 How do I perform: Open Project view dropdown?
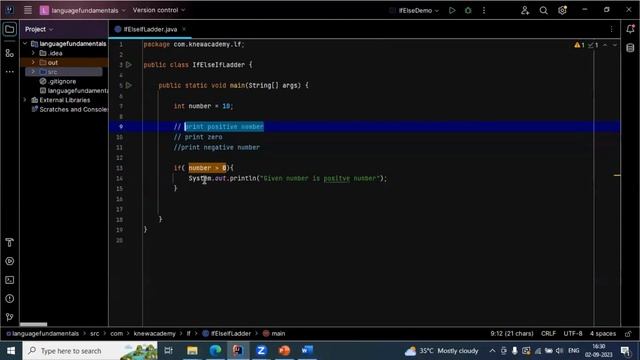tap(39, 29)
